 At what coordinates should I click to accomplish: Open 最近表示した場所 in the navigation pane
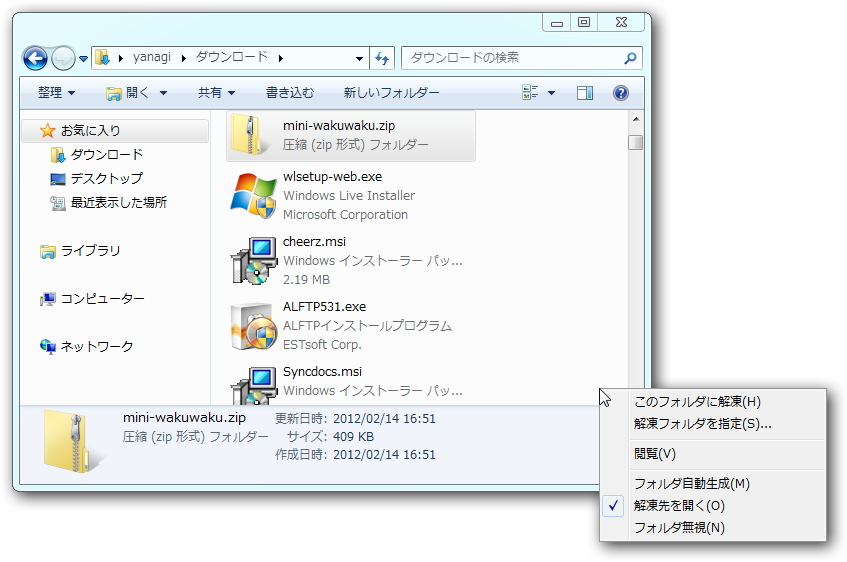click(x=118, y=202)
